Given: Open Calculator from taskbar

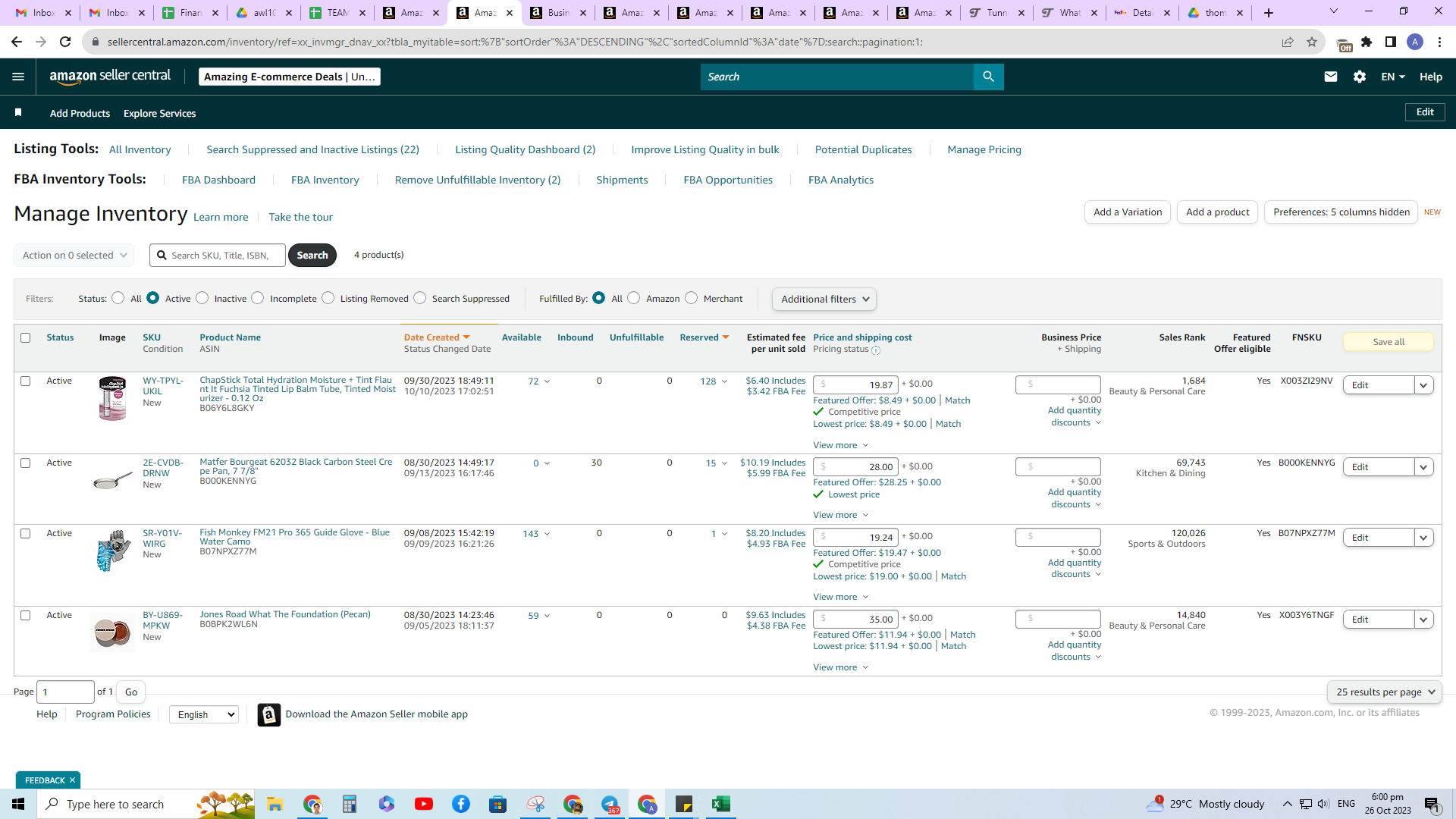Looking at the screenshot, I should tap(349, 804).
